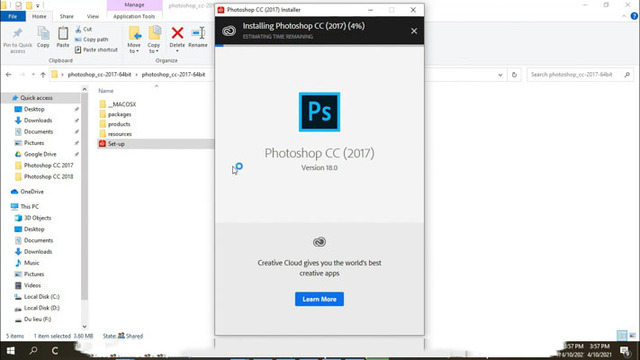This screenshot has width=640, height=360.
Task: Click the red Delete icon
Action: click(x=177, y=33)
